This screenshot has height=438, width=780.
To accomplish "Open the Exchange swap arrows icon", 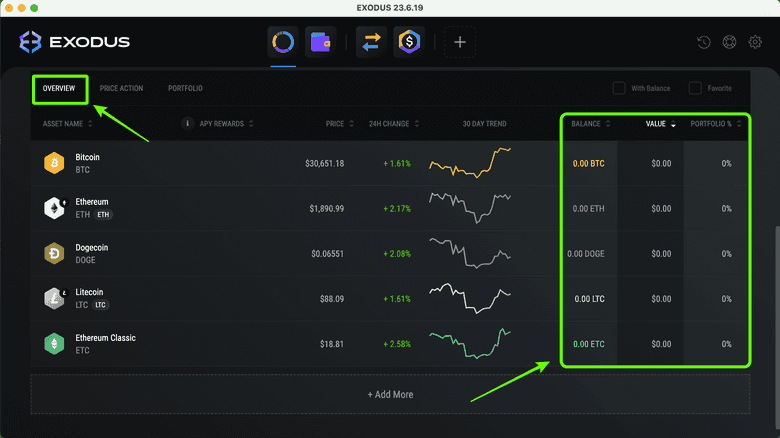I will tap(371, 42).
